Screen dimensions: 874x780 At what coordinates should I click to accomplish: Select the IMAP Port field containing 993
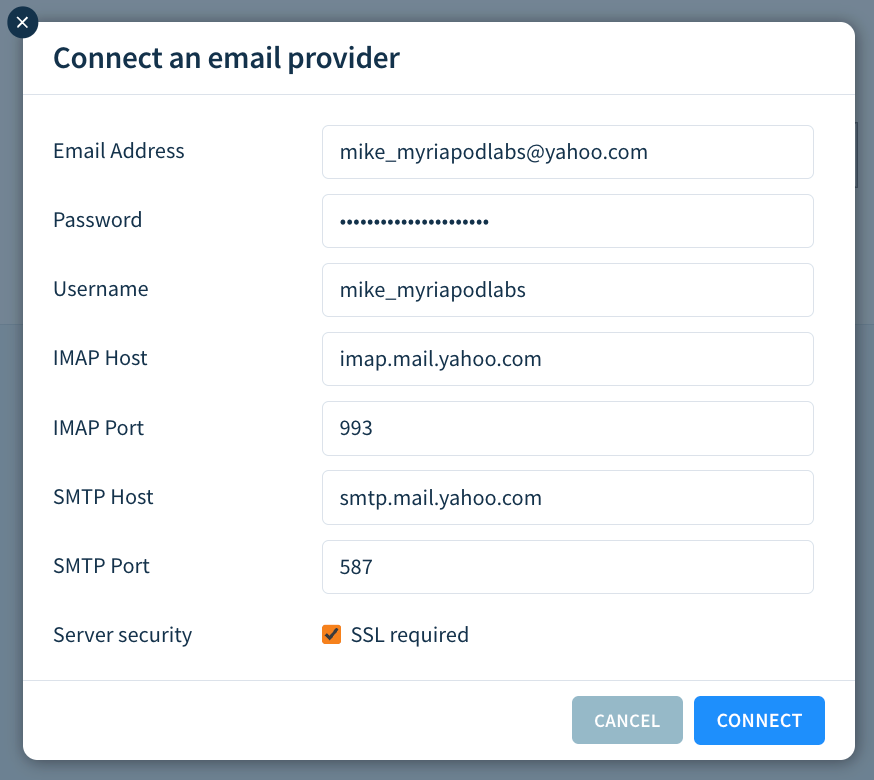tap(567, 427)
